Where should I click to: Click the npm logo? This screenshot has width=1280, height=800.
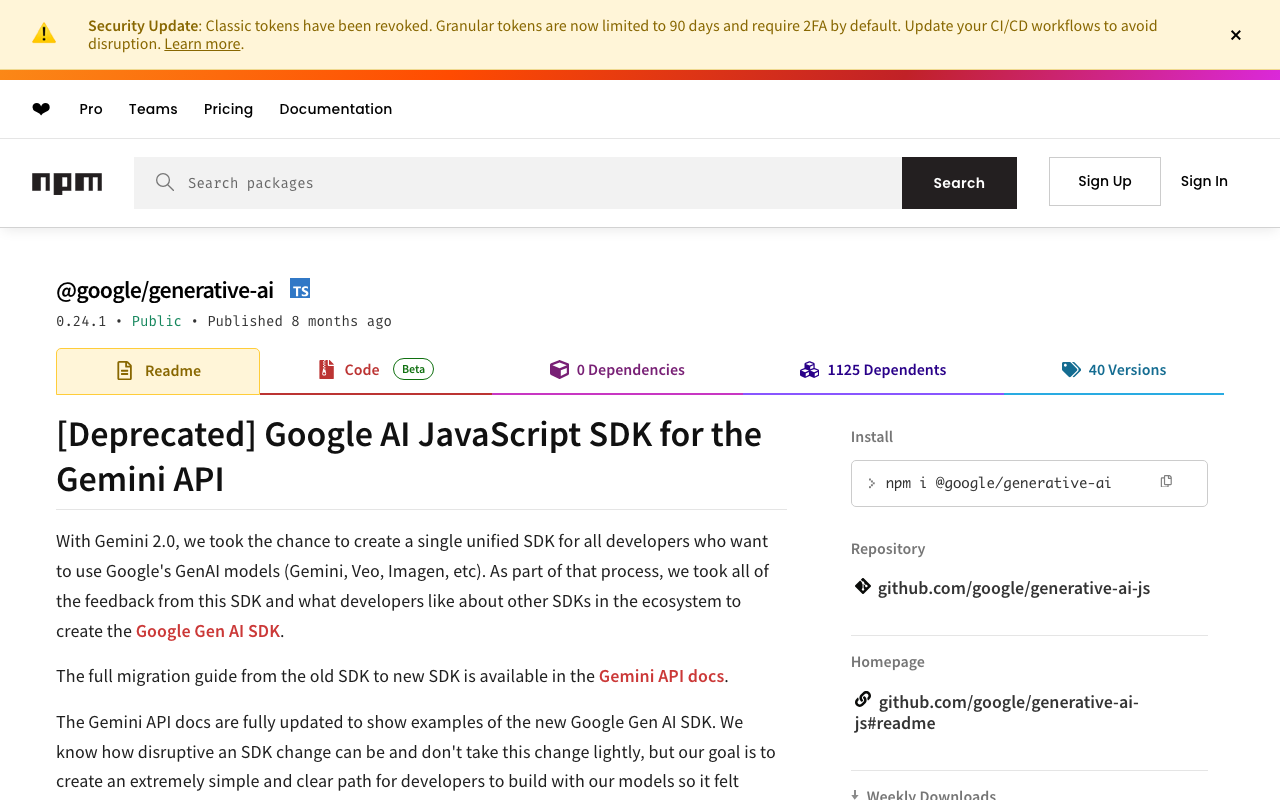[x=67, y=183]
